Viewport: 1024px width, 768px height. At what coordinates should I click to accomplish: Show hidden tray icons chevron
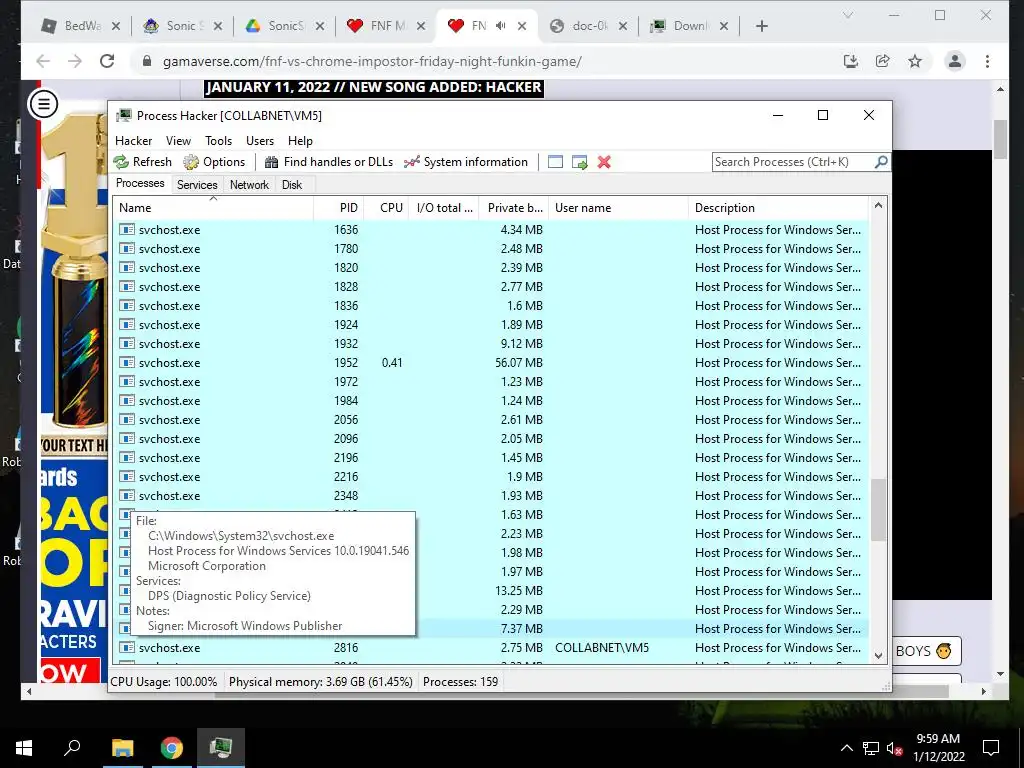846,748
